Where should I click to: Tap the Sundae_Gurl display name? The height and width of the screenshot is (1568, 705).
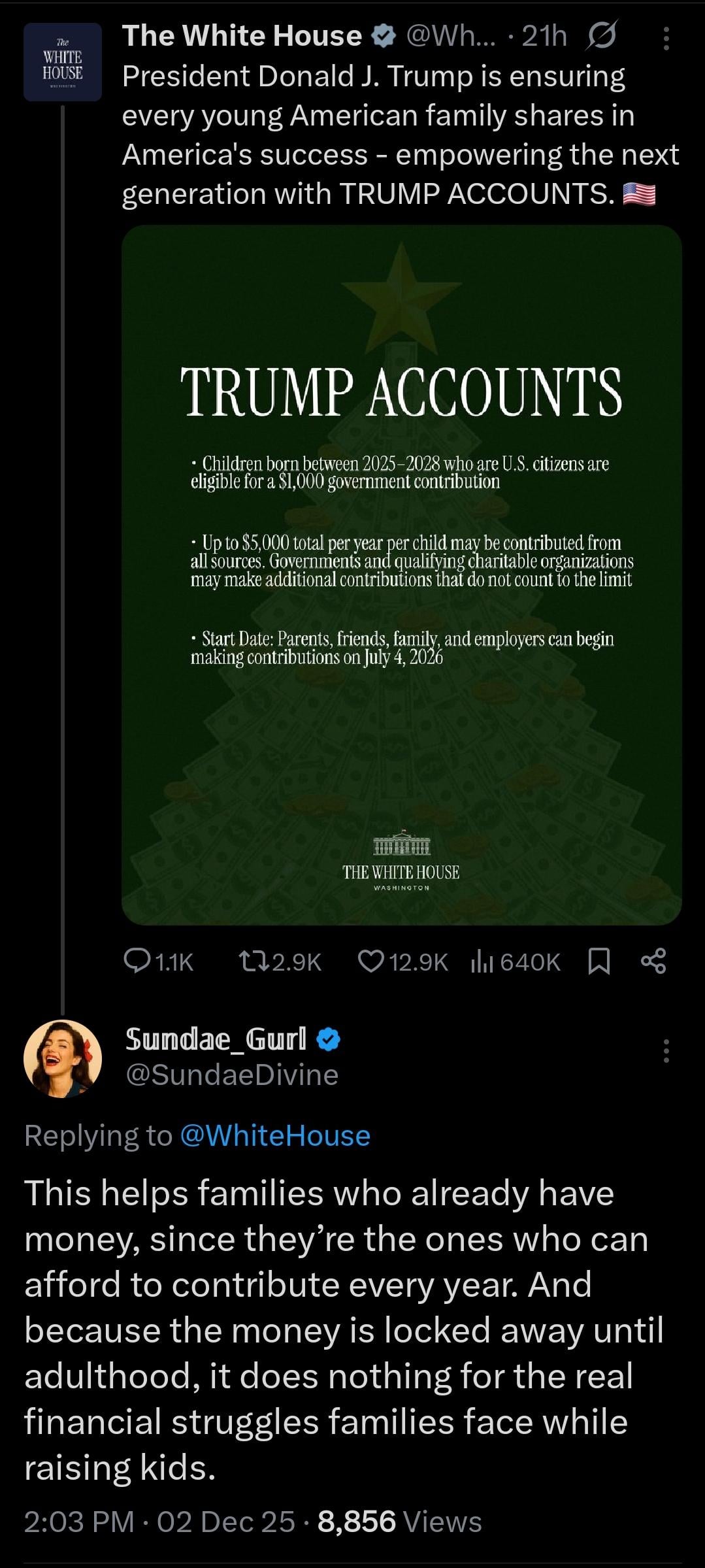(216, 1038)
